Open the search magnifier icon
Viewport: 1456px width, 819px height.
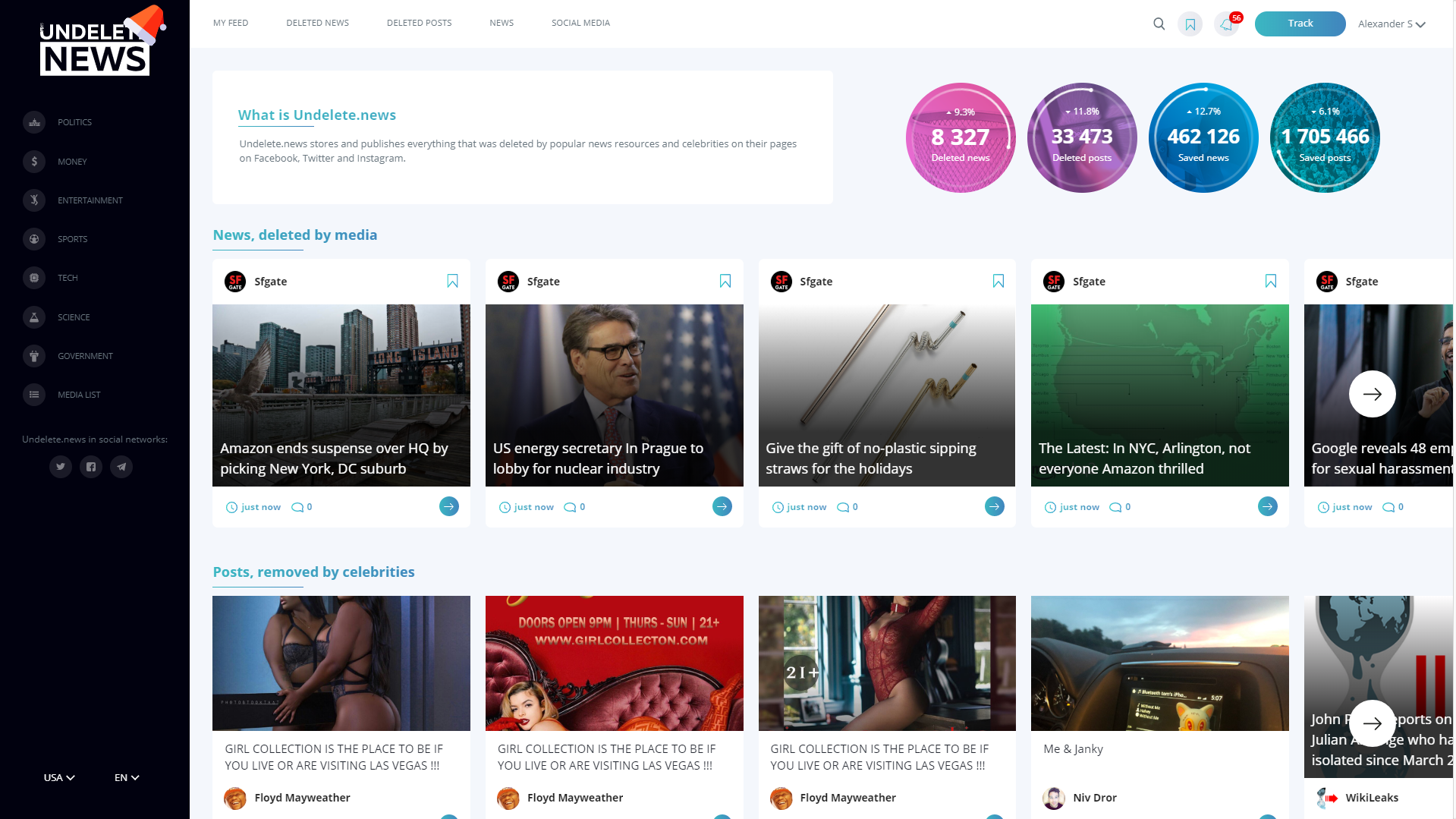pyautogui.click(x=1159, y=24)
